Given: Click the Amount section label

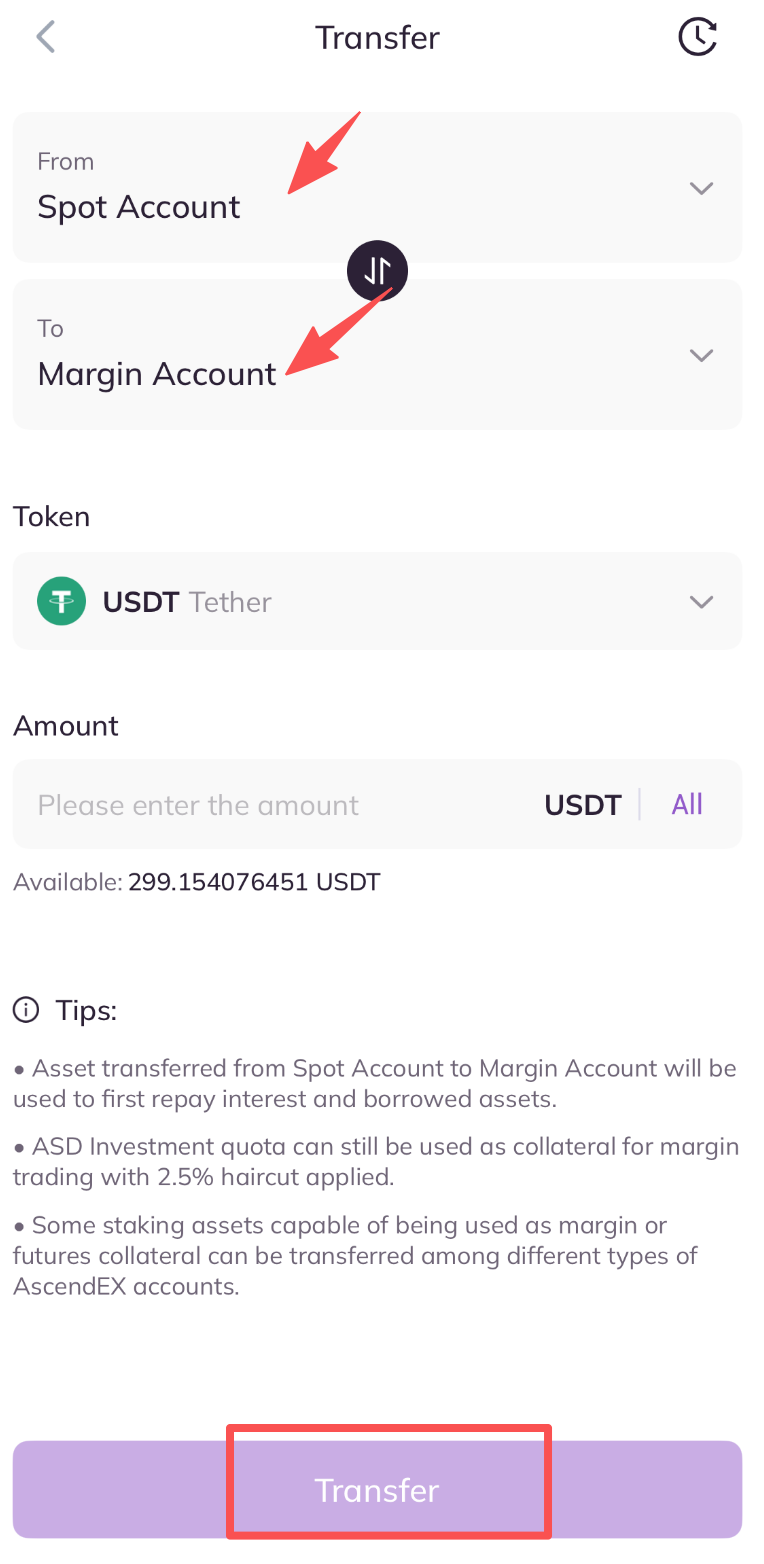Looking at the screenshot, I should point(66,726).
